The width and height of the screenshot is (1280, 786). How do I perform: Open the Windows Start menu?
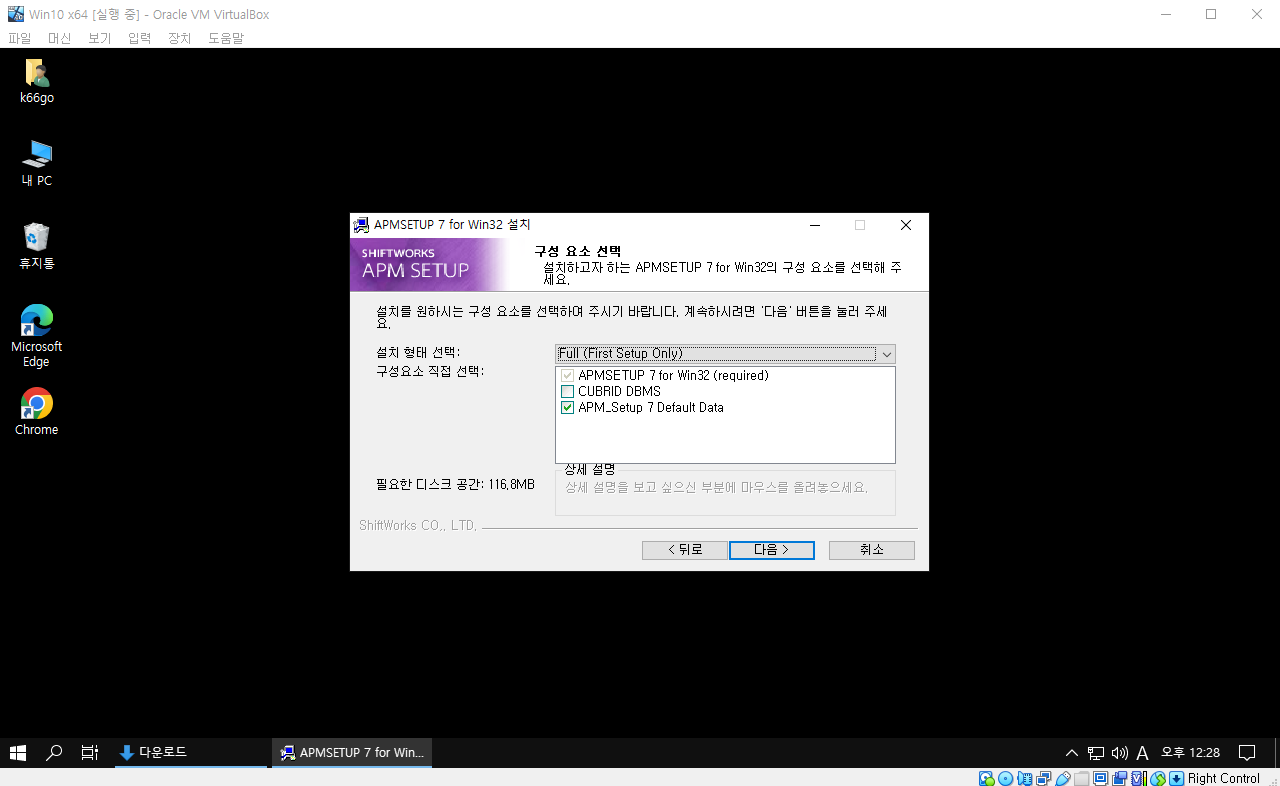click(x=18, y=753)
